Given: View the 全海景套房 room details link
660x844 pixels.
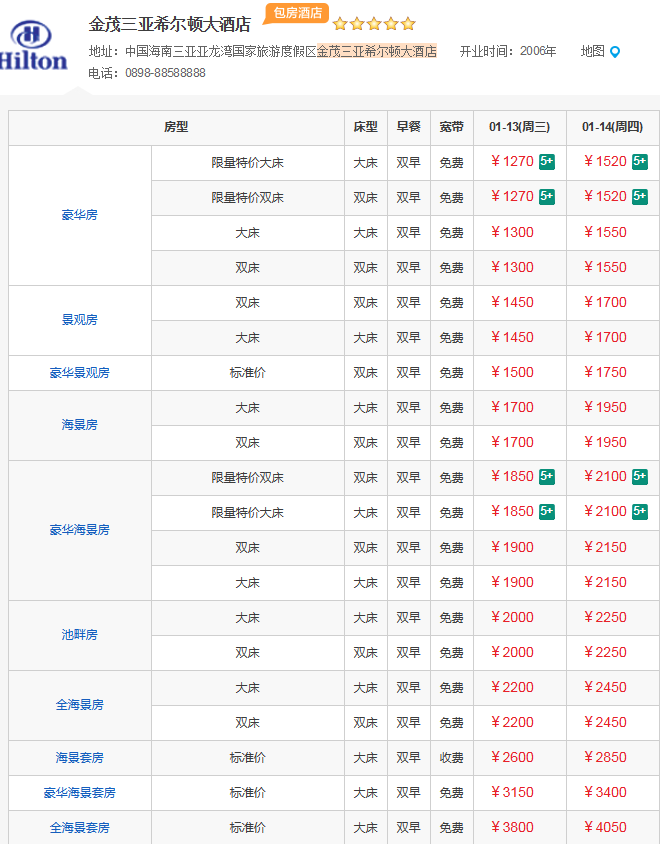Looking at the screenshot, I should pos(80,828).
